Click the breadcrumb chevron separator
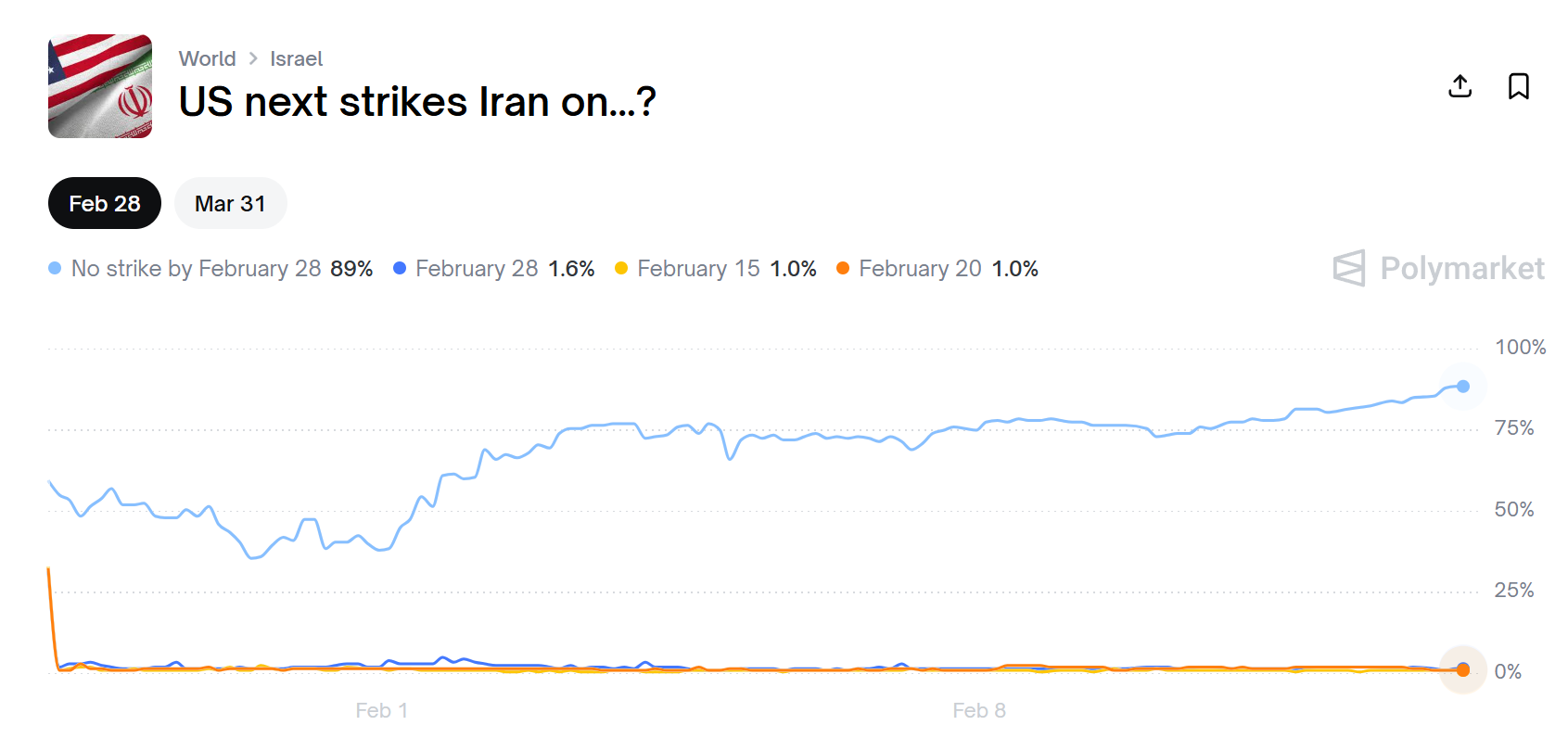 click(253, 58)
